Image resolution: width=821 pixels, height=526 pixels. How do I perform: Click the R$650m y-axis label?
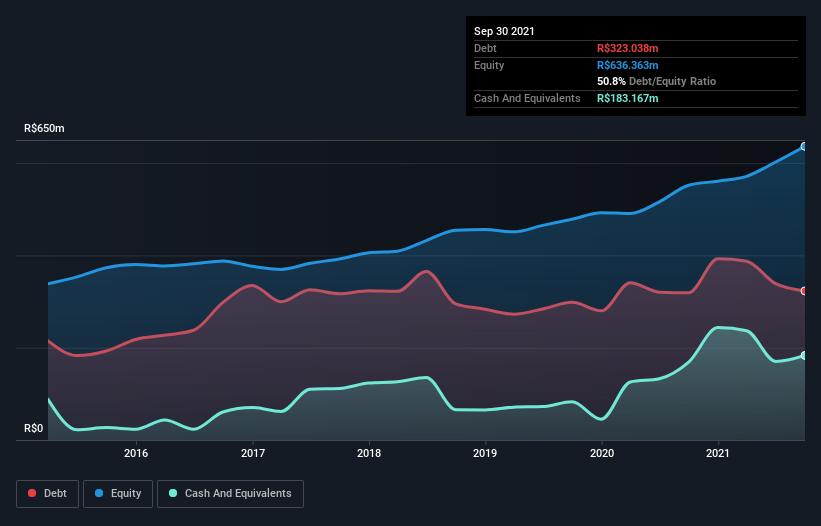(45, 129)
